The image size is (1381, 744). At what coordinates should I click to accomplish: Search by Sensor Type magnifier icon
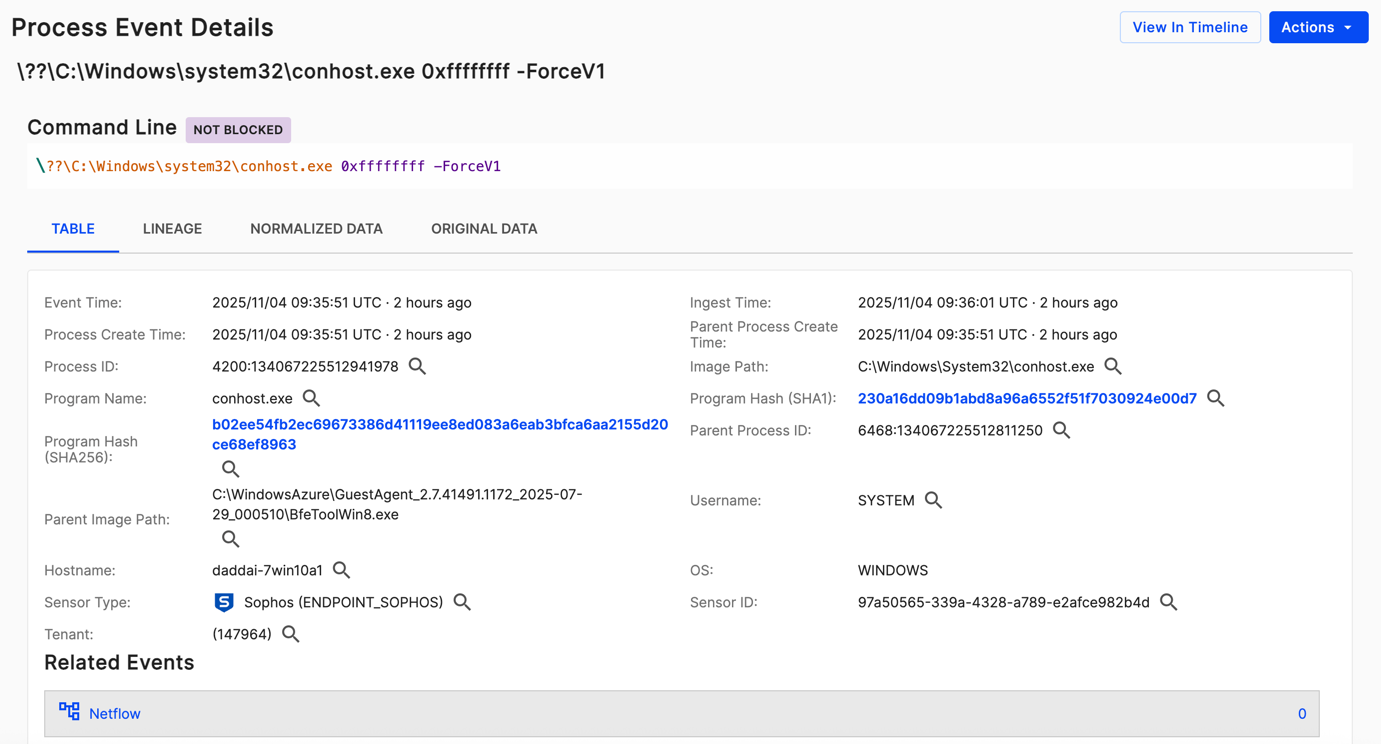click(x=462, y=602)
